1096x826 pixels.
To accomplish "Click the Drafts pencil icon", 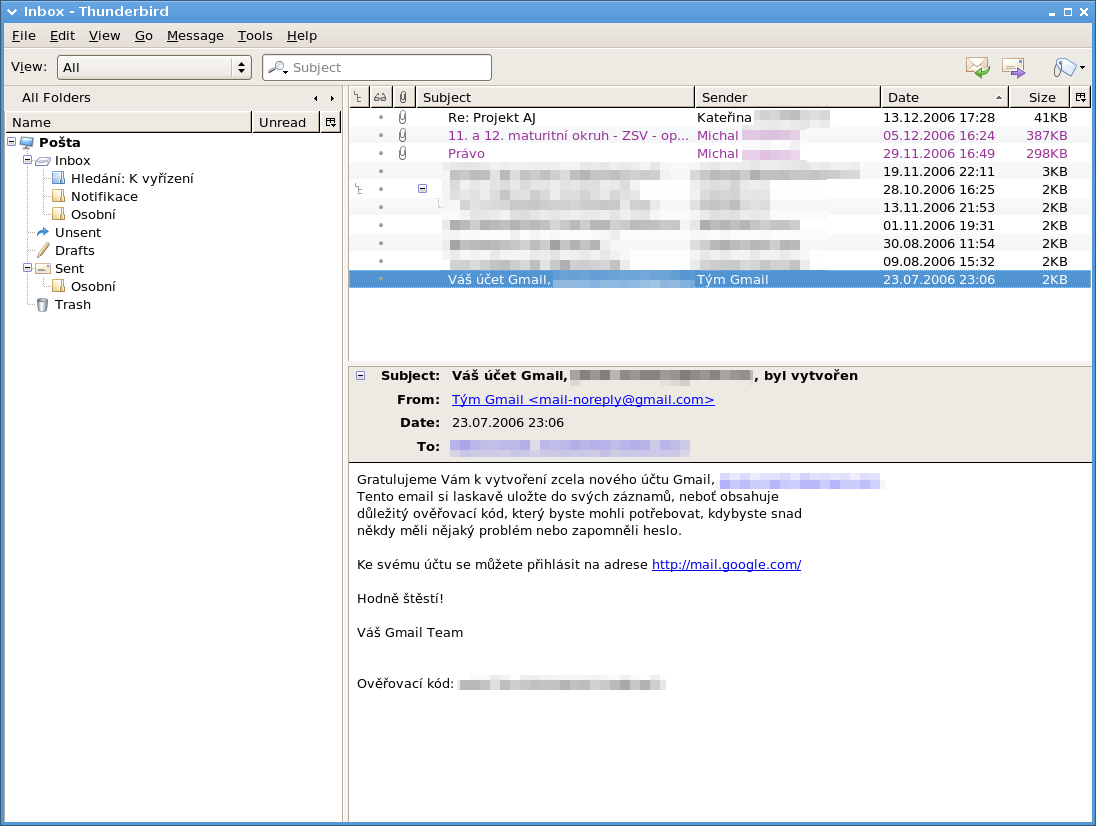I will click(x=43, y=250).
